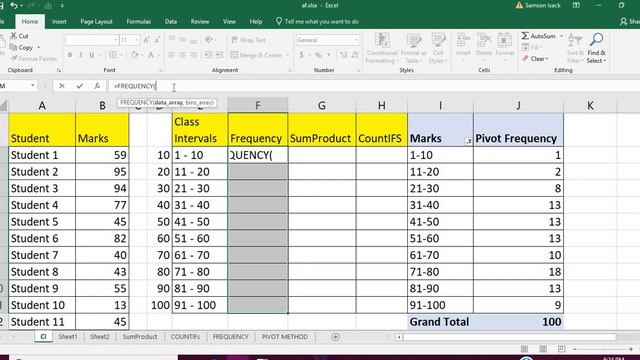
Task: Confirm formula with Enter checkmark icon
Action: [80, 86]
